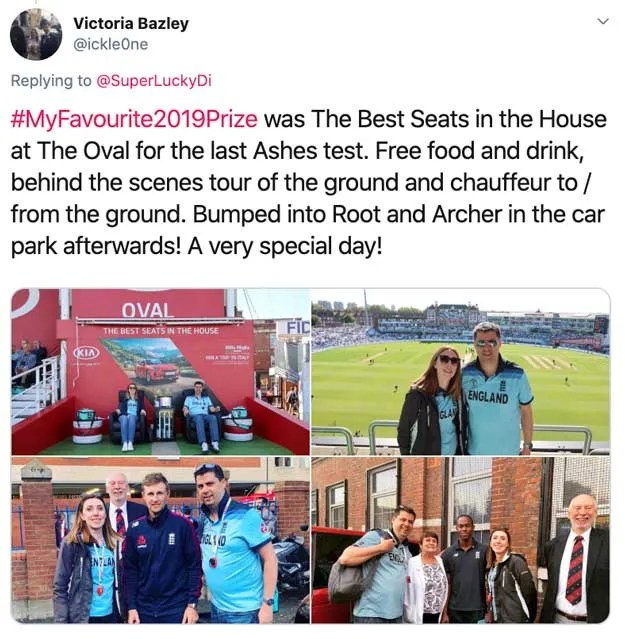This screenshot has width=625, height=639.
Task: Click 'The Best Seats in the House' banner
Action: [x=161, y=331]
